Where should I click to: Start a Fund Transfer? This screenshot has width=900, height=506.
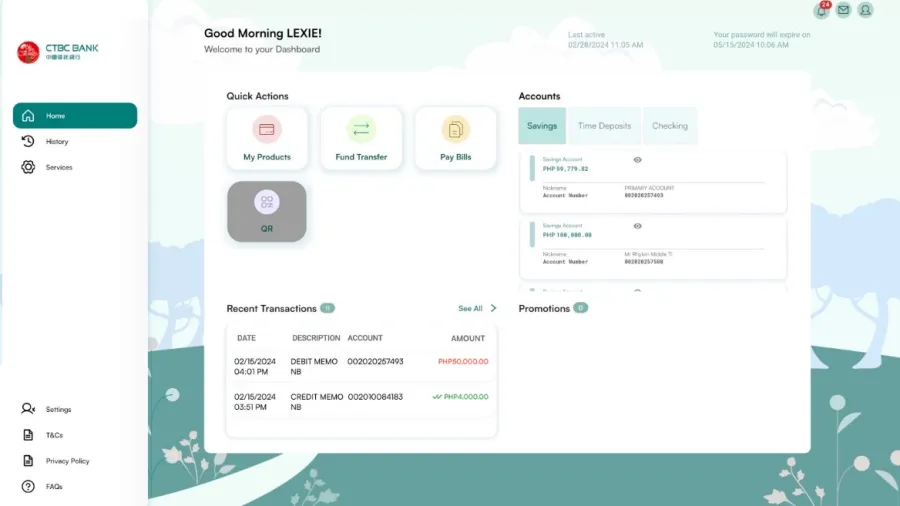tap(361, 138)
